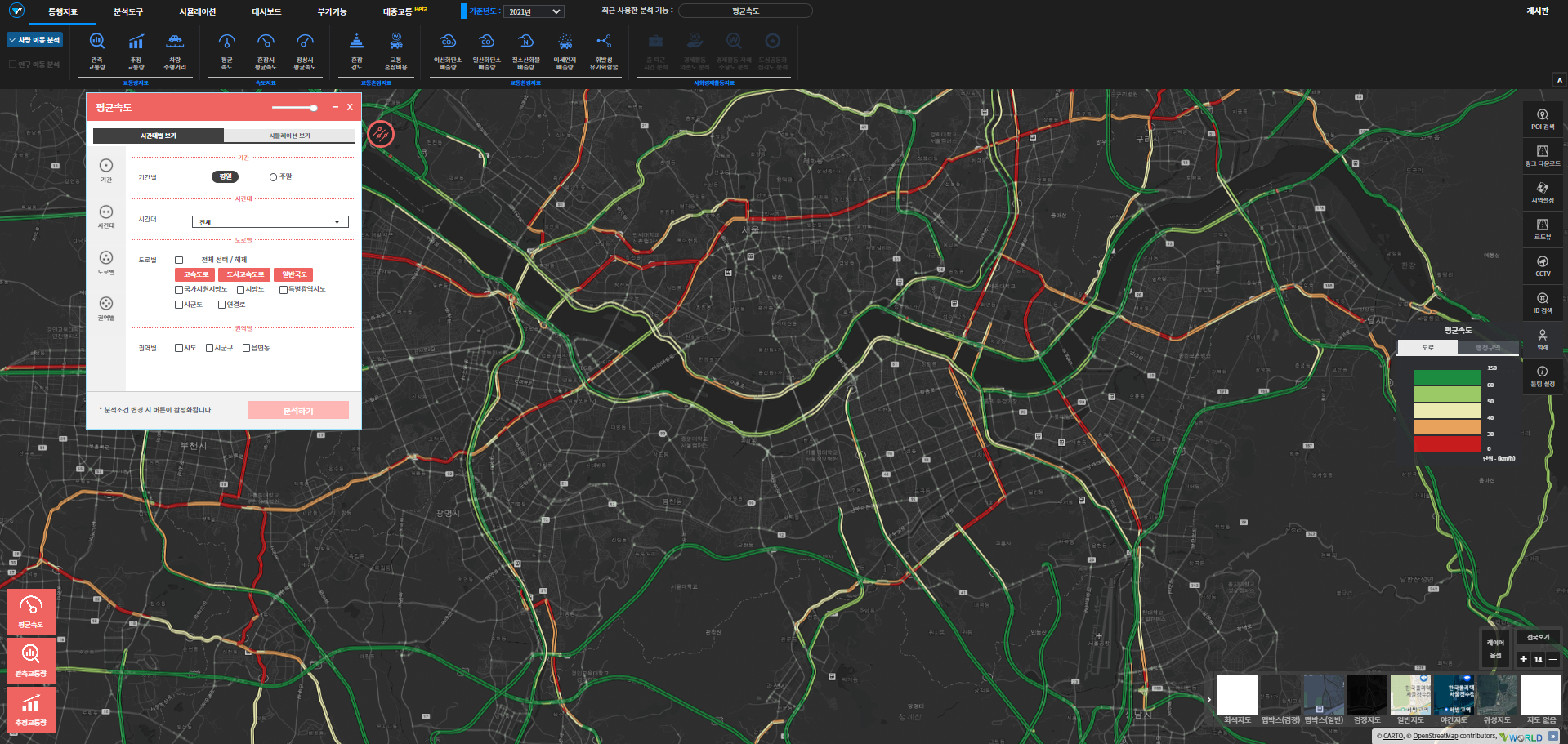Image resolution: width=1568 pixels, height=744 pixels.
Task: Click the red circular map overlay icon
Action: click(x=381, y=134)
